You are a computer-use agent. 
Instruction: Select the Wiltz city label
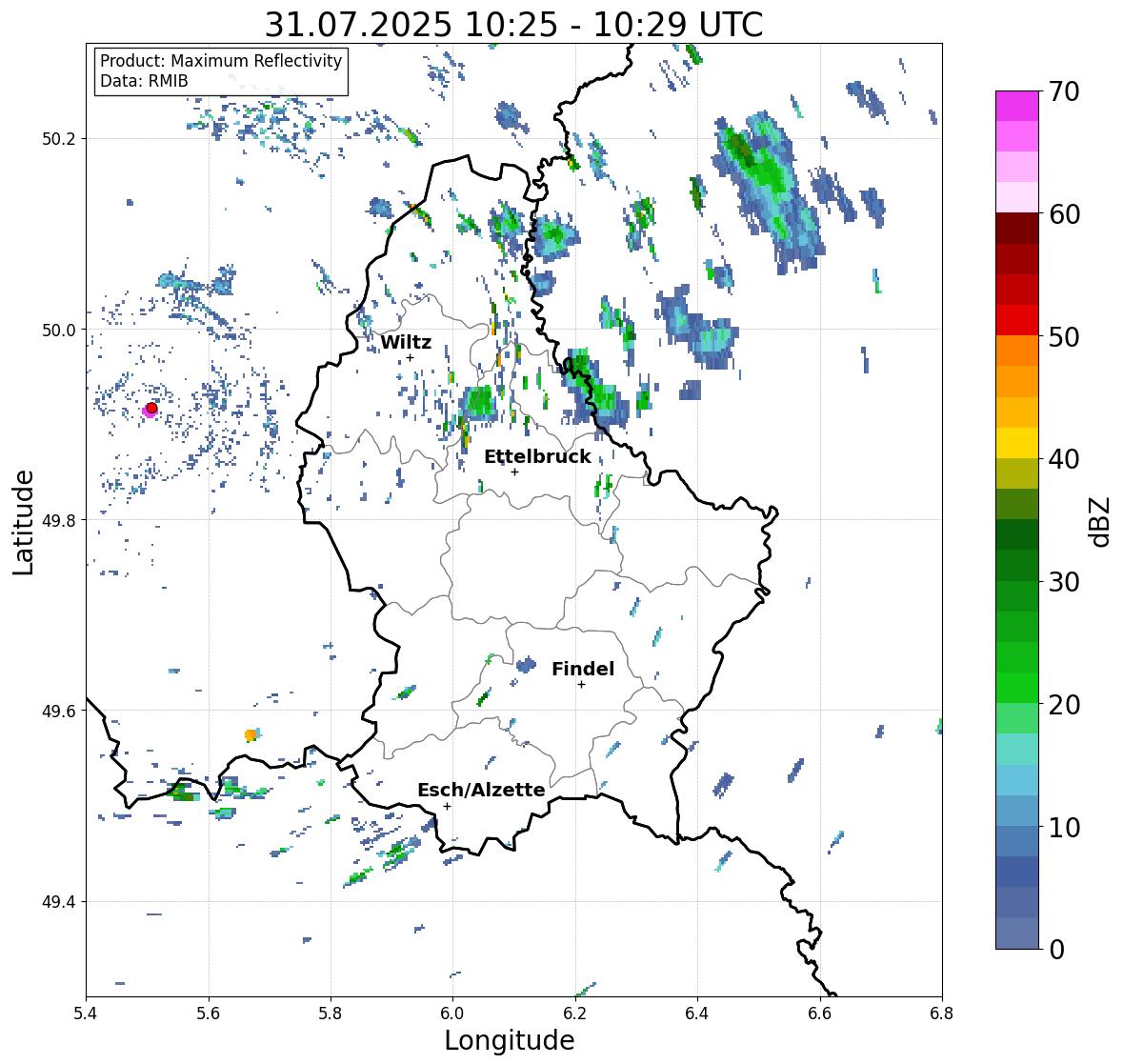coord(406,342)
